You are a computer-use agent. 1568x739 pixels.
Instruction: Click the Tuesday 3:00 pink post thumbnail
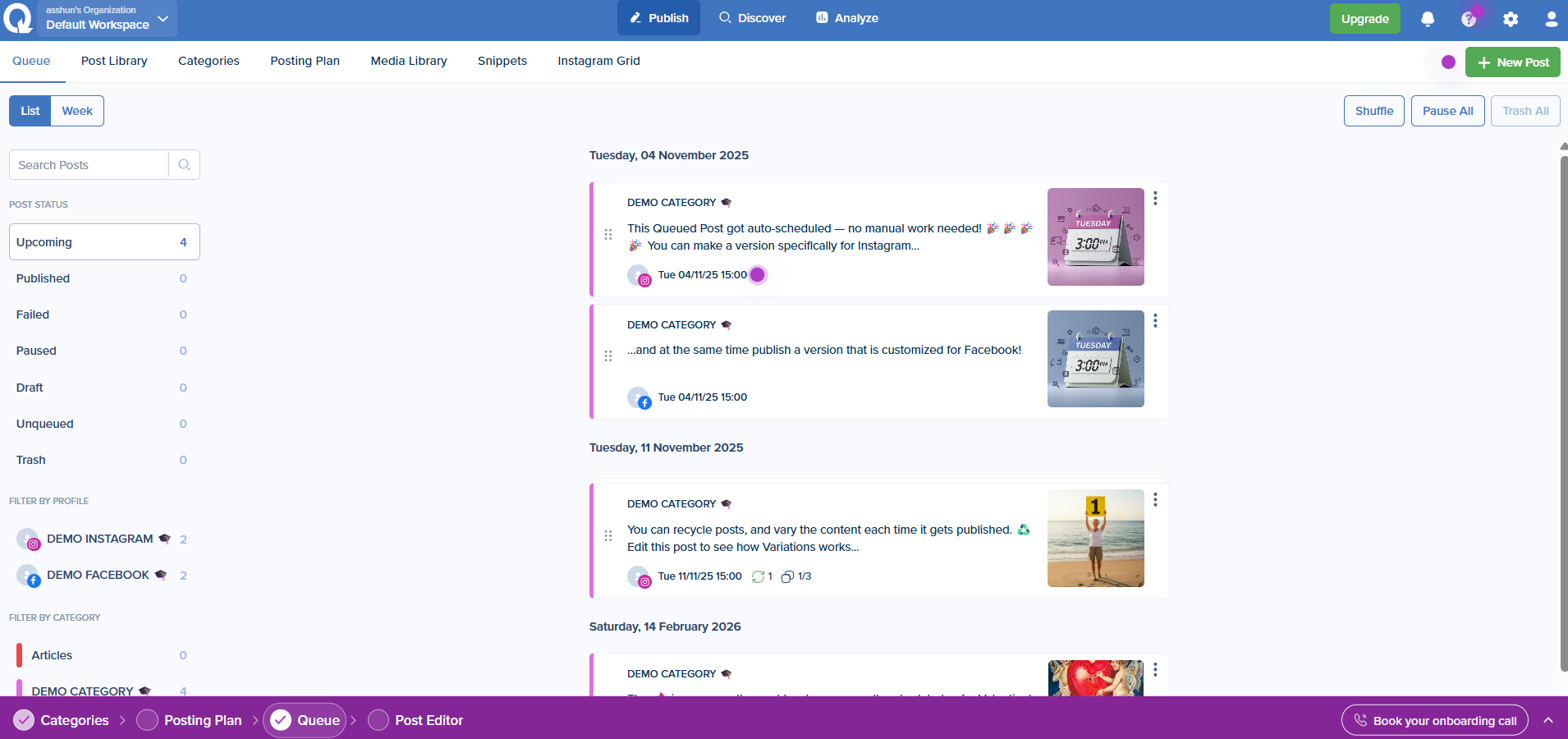point(1095,236)
